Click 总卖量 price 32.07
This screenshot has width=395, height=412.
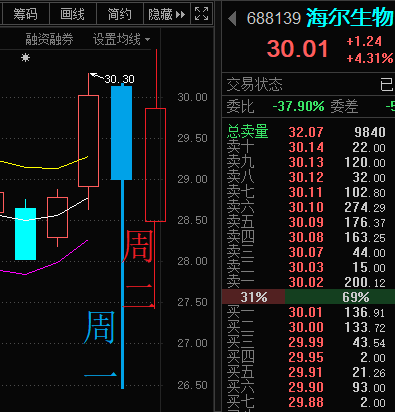(306, 132)
